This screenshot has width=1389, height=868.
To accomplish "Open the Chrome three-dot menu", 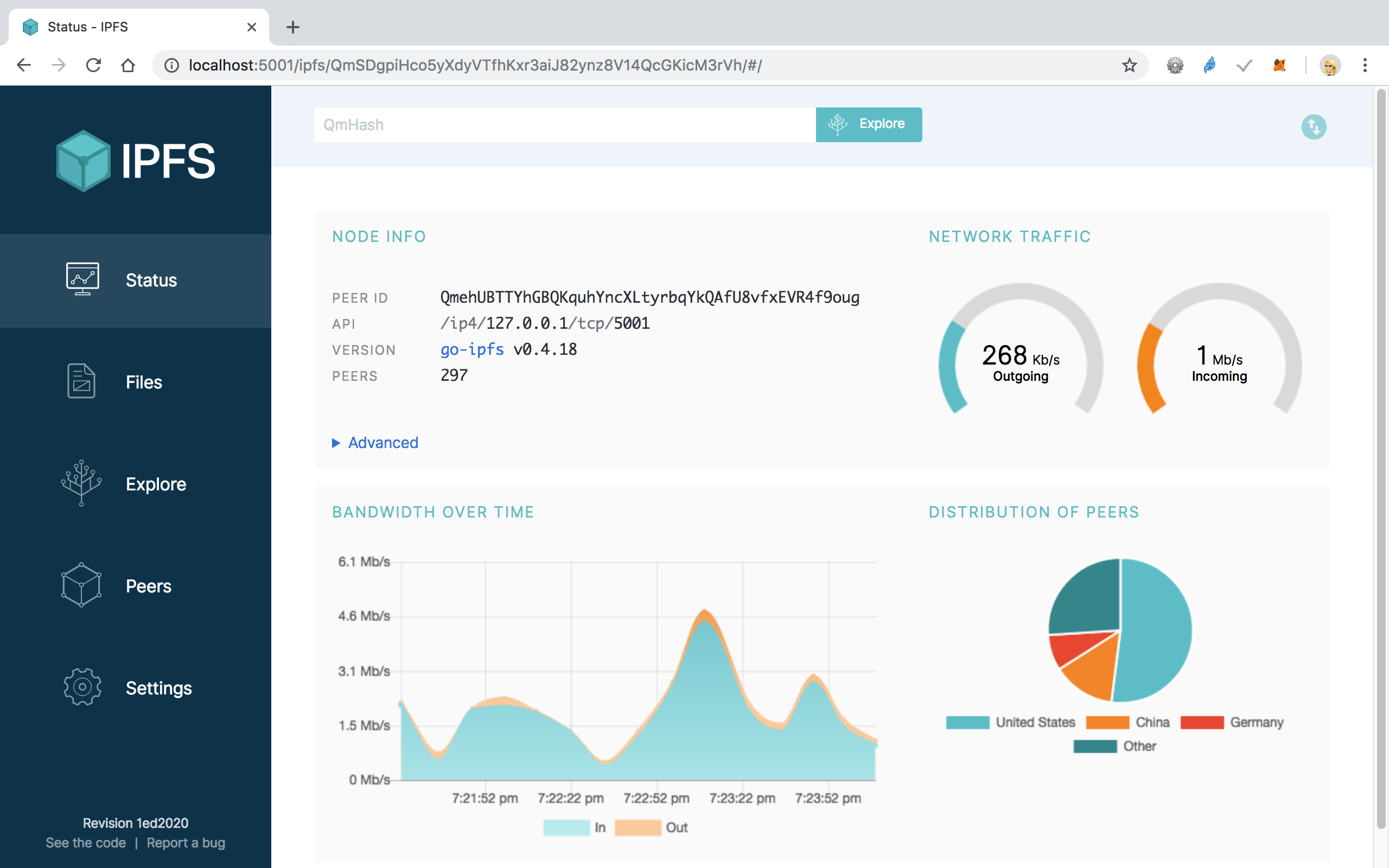I will [x=1365, y=66].
